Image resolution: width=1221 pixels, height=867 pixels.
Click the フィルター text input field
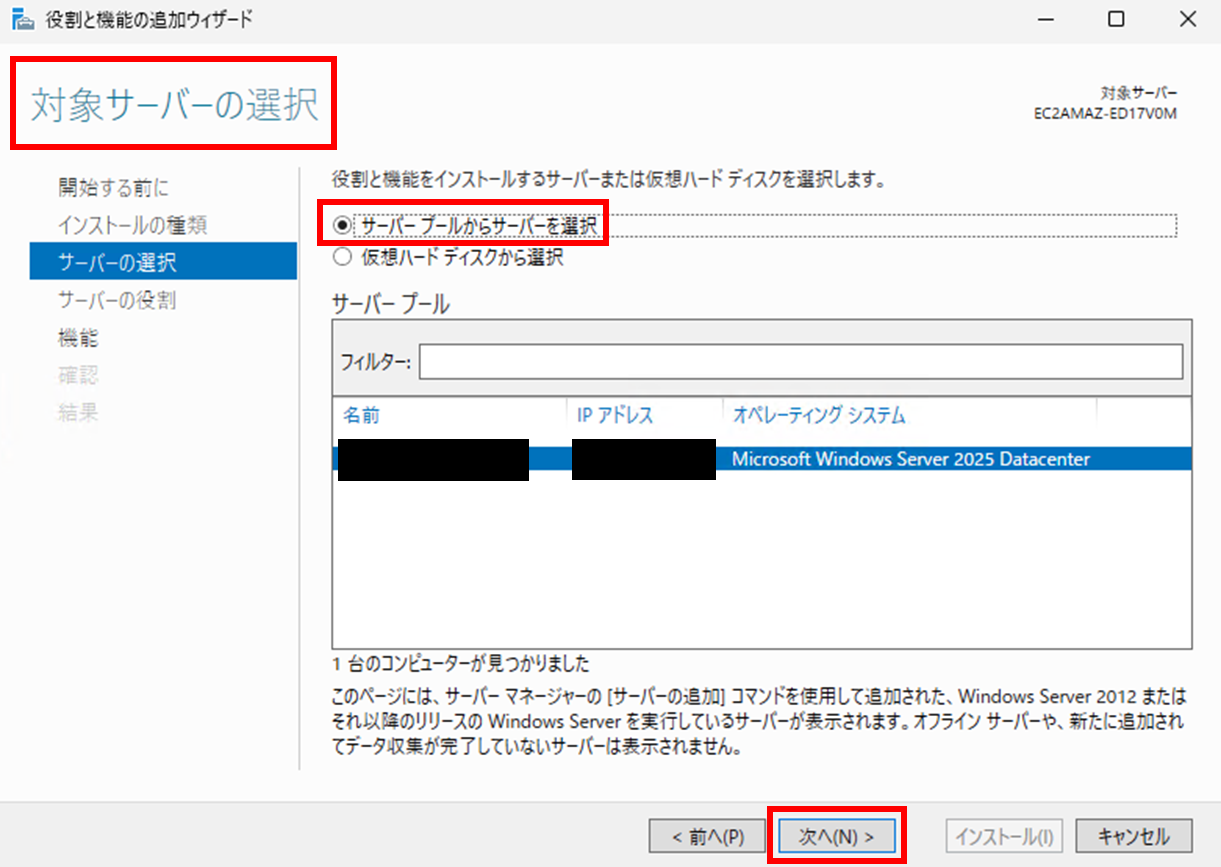(x=800, y=362)
